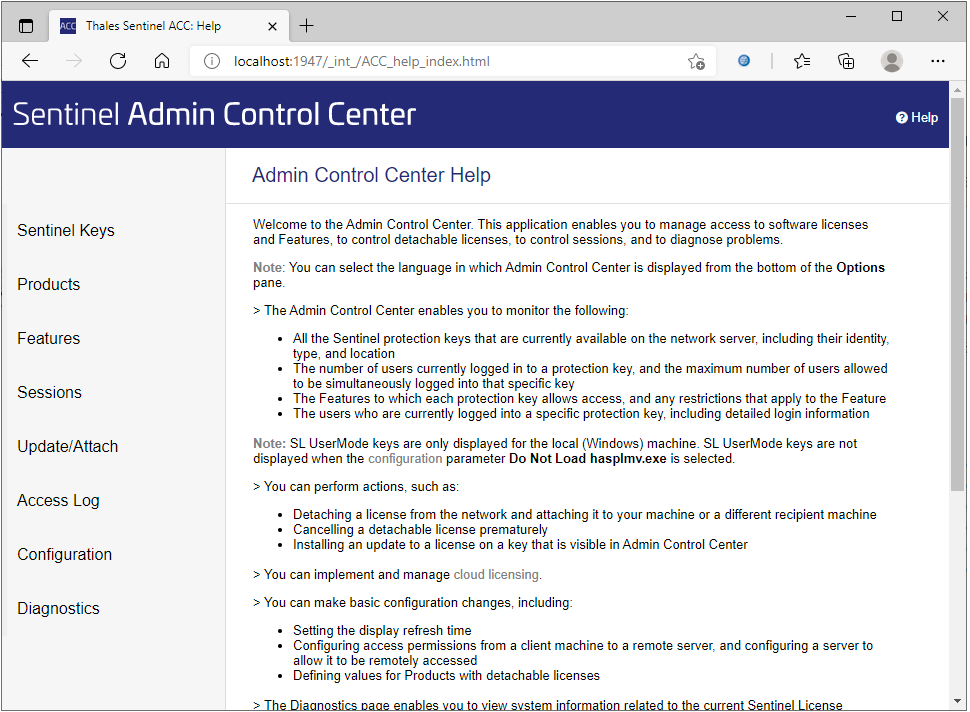The image size is (970, 712).
Task: Click the Sentinel Admin Control Center title
Action: (x=214, y=114)
